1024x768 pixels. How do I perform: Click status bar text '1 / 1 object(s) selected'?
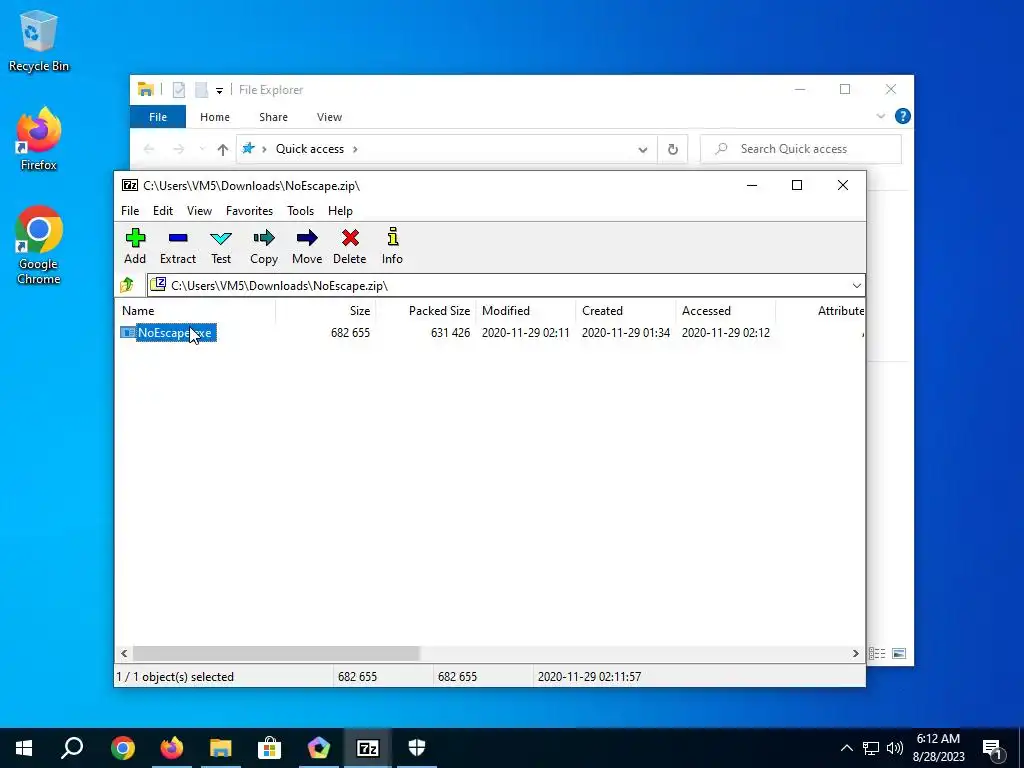tap(175, 677)
